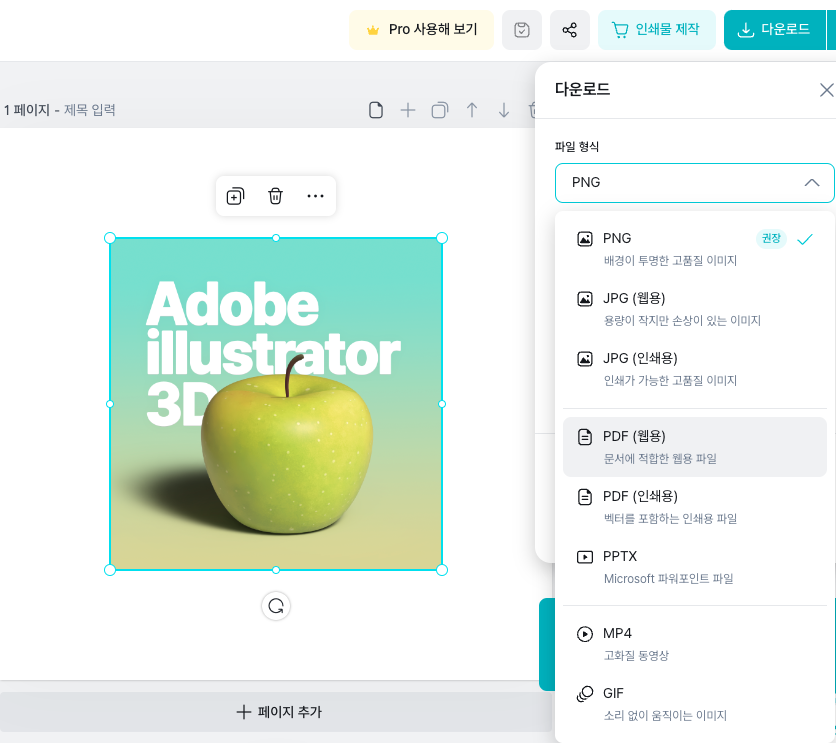Select 'PDF (웹용)' format option

(694, 447)
